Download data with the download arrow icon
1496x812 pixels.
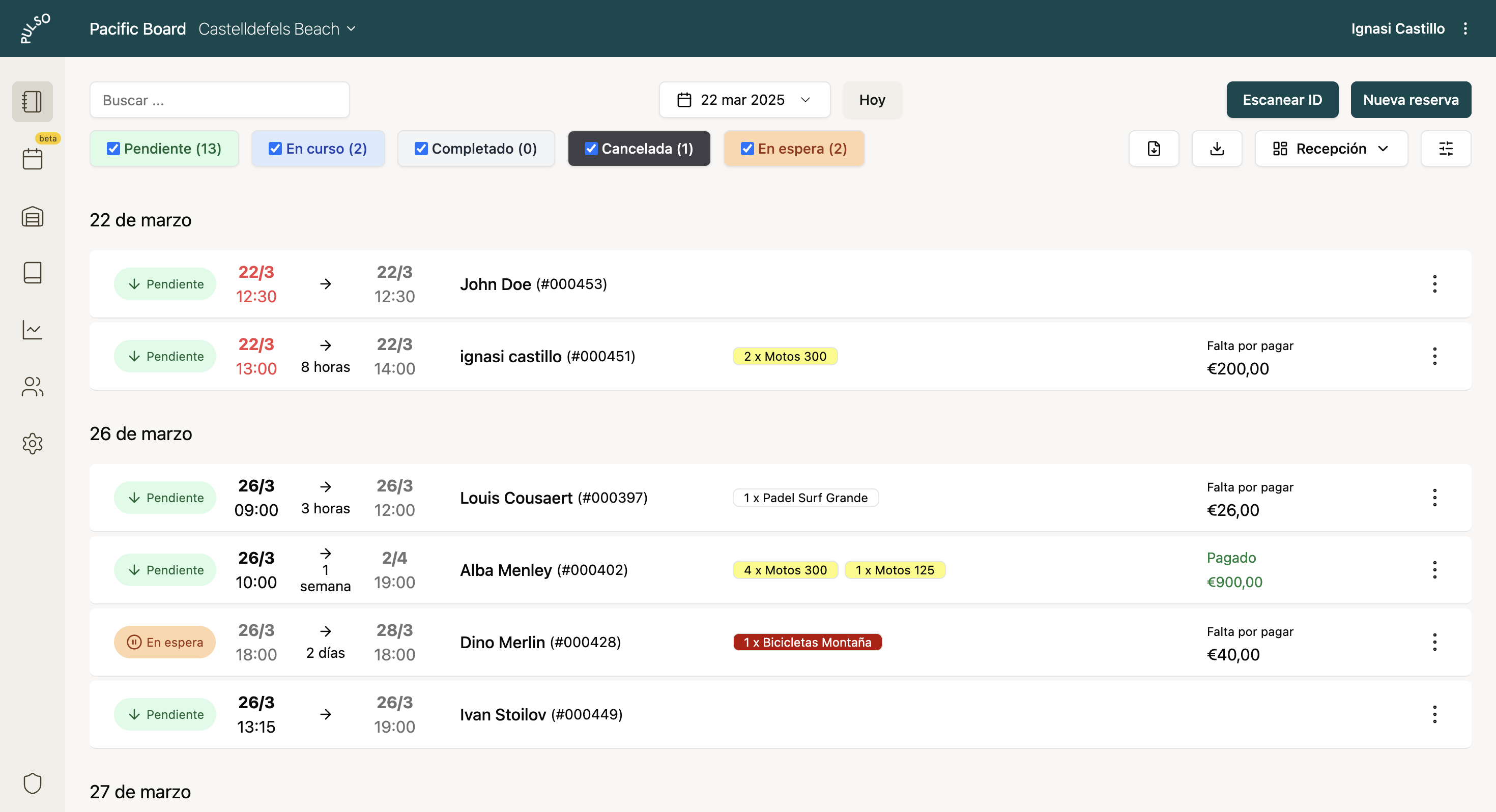click(x=1217, y=148)
